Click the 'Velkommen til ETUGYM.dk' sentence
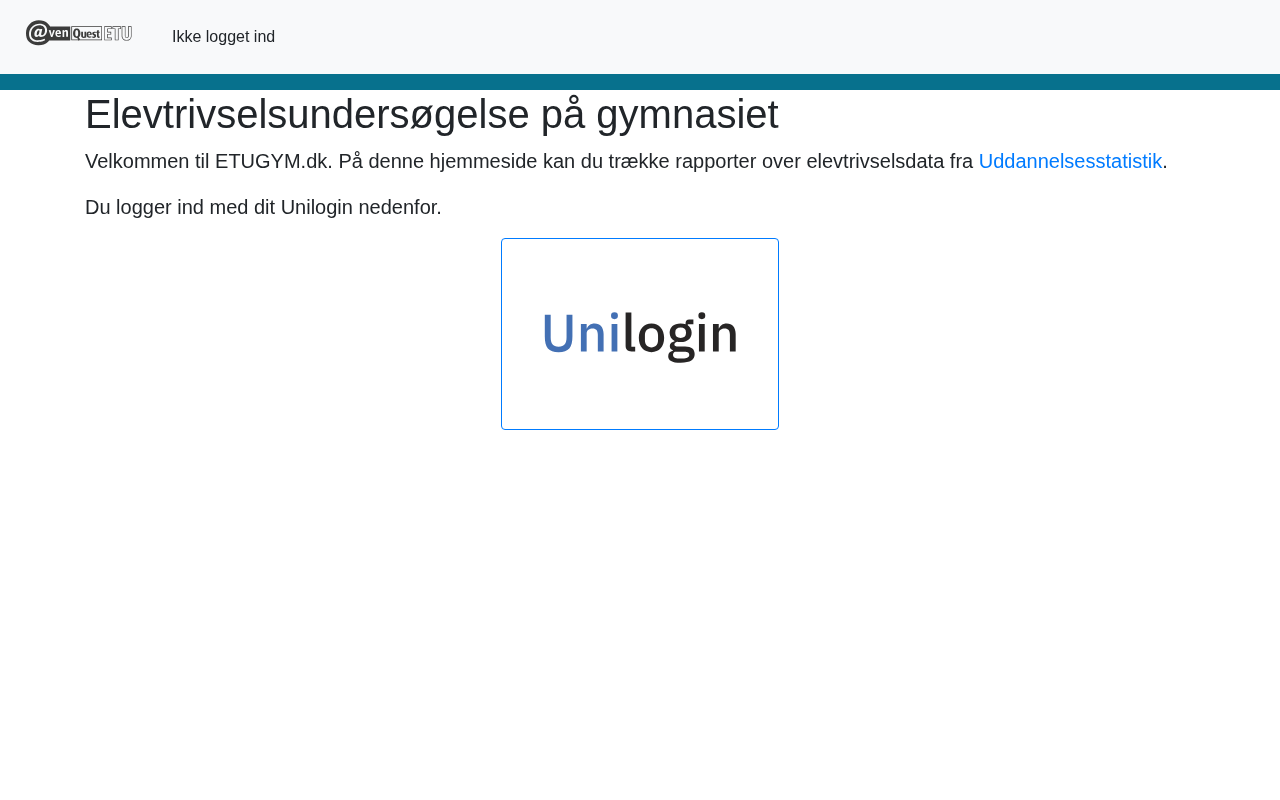Viewport: 1280px width, 800px height. pos(209,161)
